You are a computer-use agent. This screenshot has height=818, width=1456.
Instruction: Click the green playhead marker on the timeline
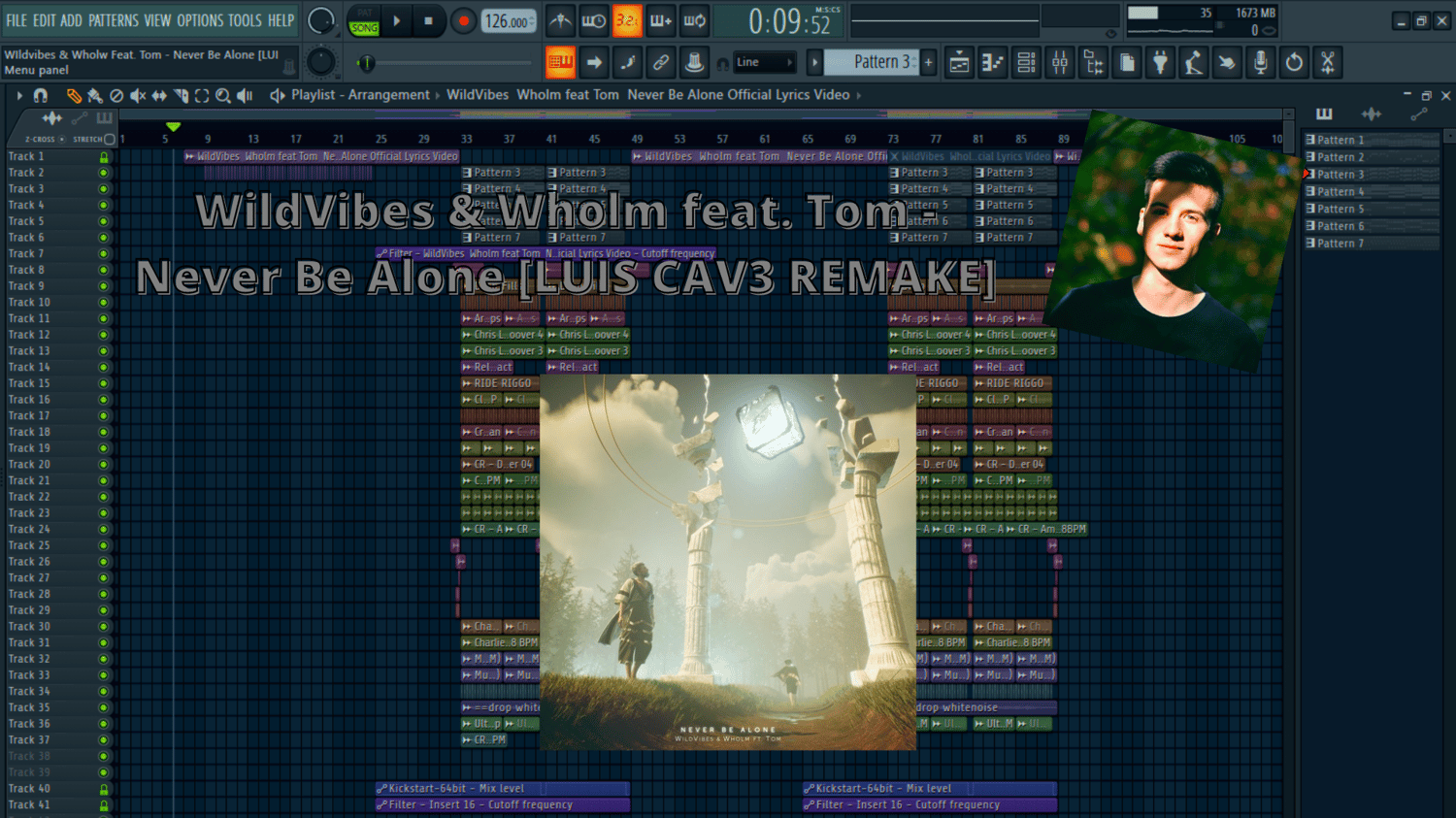point(173,127)
